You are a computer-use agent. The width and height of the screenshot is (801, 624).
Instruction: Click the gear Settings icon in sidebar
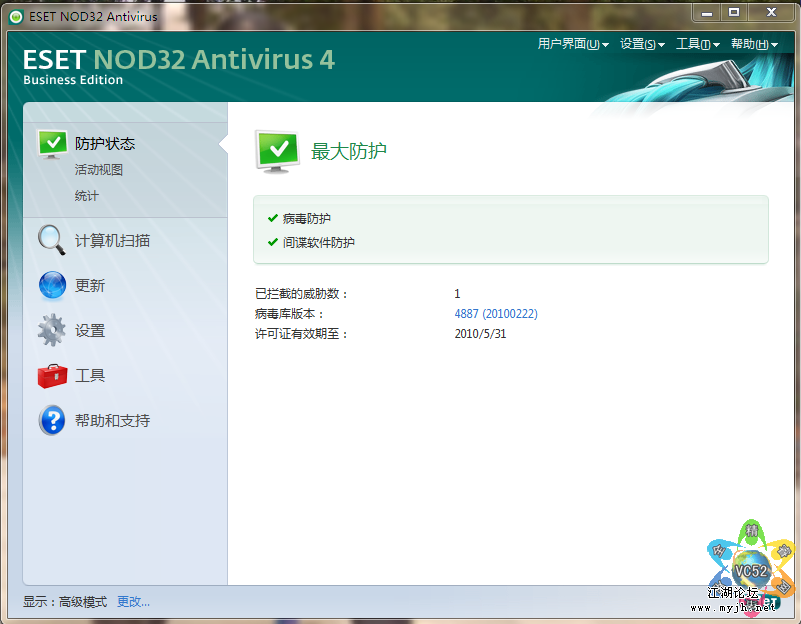[x=52, y=330]
